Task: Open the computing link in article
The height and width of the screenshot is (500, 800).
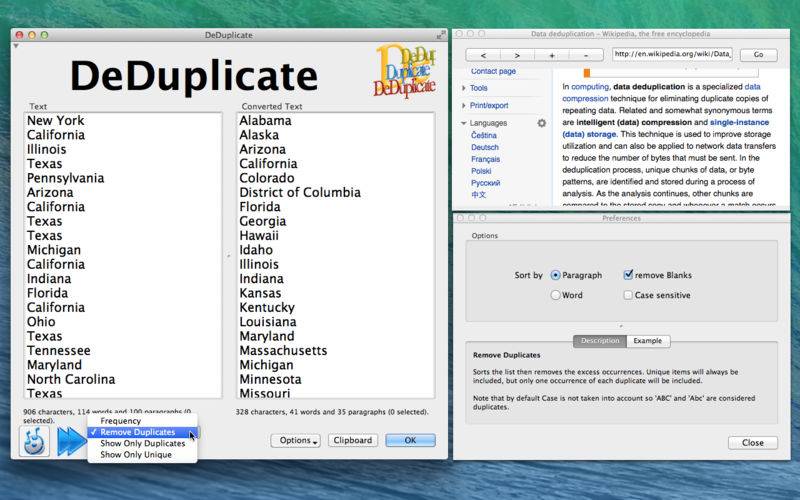Action: [x=590, y=87]
